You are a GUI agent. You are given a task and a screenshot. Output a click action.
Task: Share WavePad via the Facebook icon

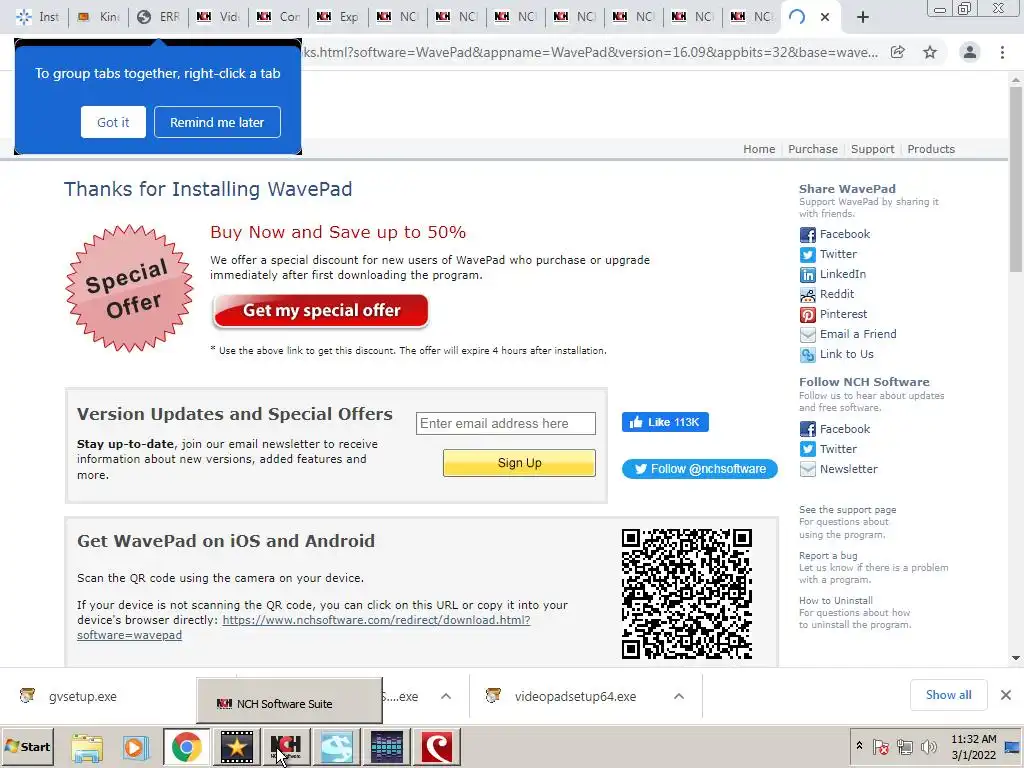tap(808, 234)
